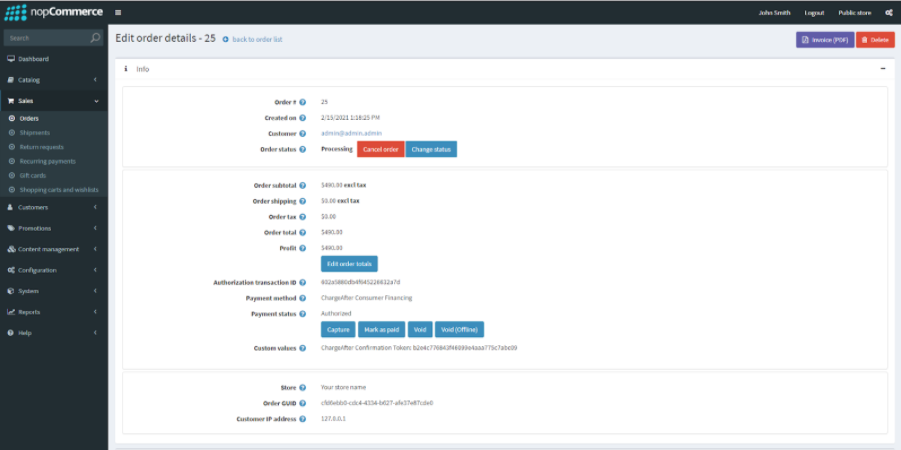Click the Capture payment button
Screen dimensions: 901x450
pos(338,329)
